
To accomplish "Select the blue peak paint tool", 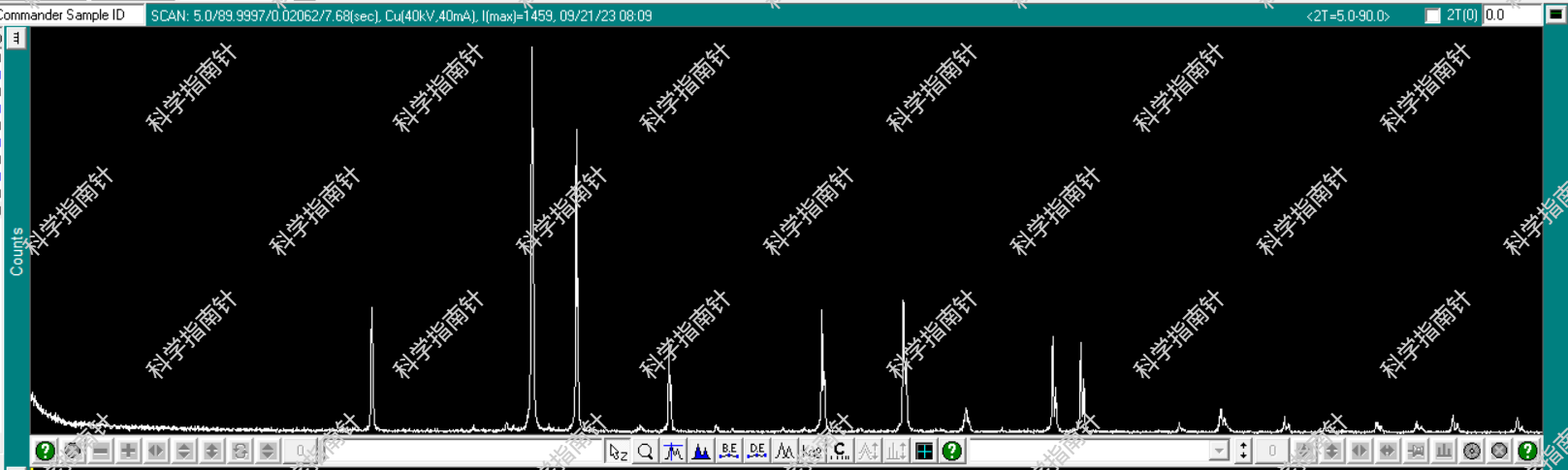I will (x=701, y=452).
